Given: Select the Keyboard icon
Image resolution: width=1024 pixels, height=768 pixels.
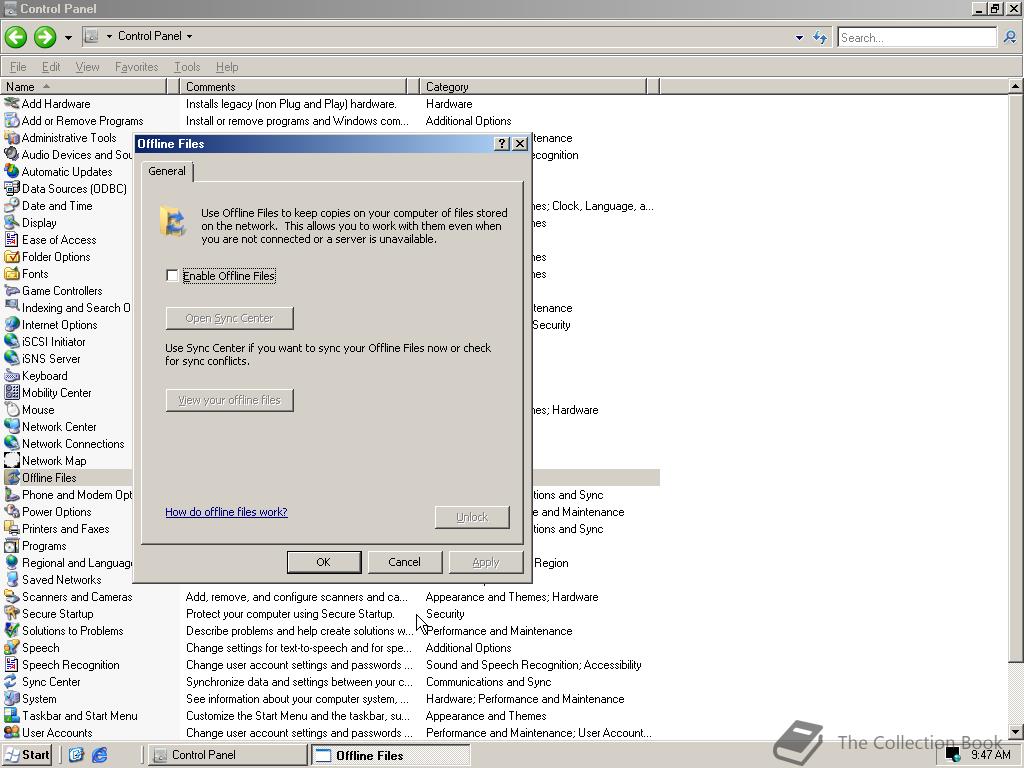Looking at the screenshot, I should tap(12, 376).
